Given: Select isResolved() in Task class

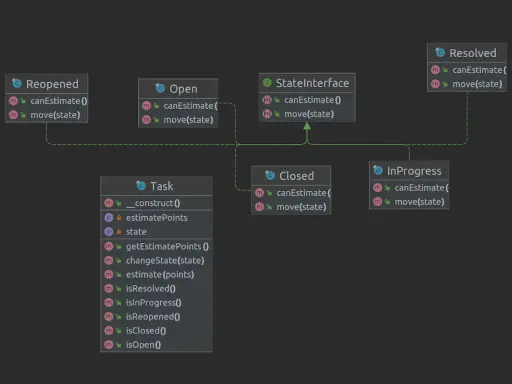Looking at the screenshot, I should 151,289.
